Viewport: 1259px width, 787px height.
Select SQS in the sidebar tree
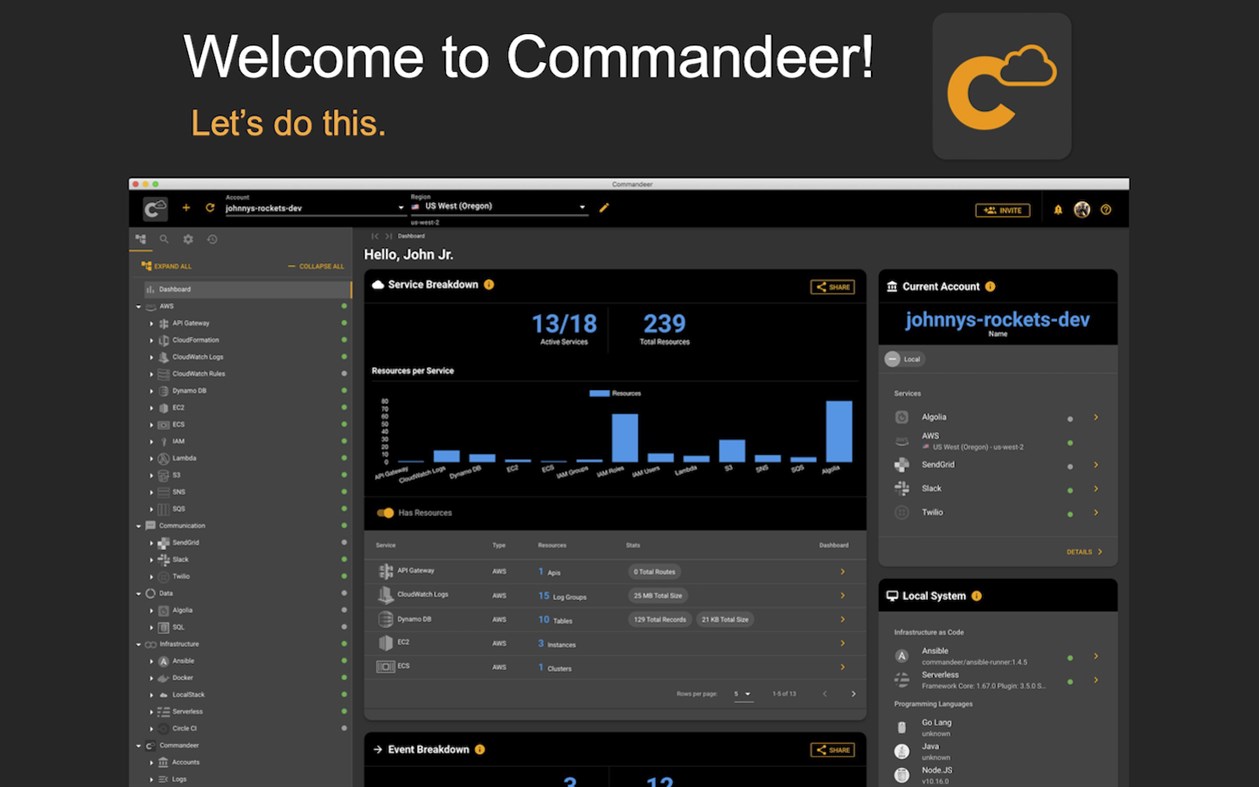178,509
